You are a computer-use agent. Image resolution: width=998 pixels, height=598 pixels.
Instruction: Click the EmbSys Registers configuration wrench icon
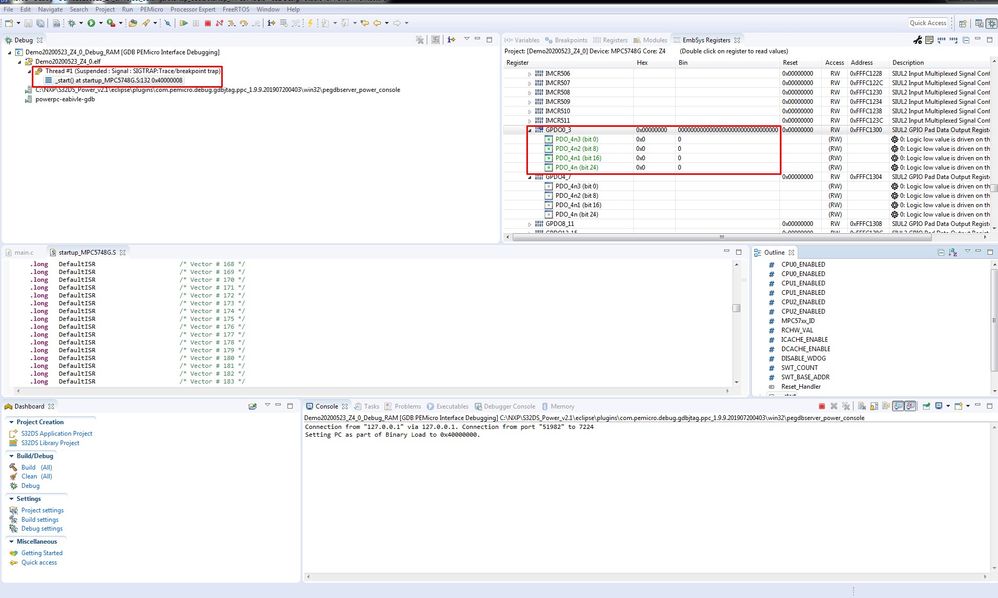pyautogui.click(x=918, y=41)
